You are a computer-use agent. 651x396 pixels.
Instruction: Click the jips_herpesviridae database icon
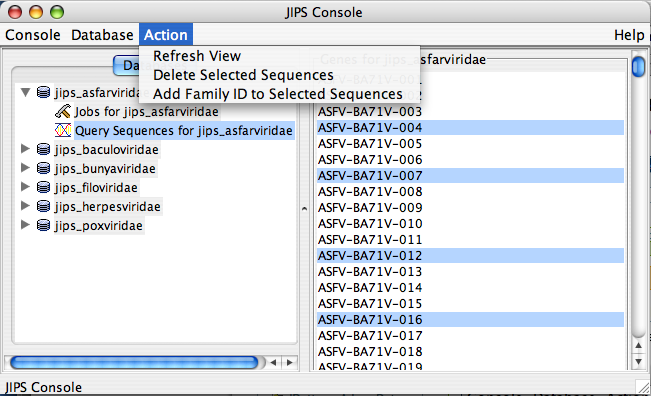[x=44, y=206]
